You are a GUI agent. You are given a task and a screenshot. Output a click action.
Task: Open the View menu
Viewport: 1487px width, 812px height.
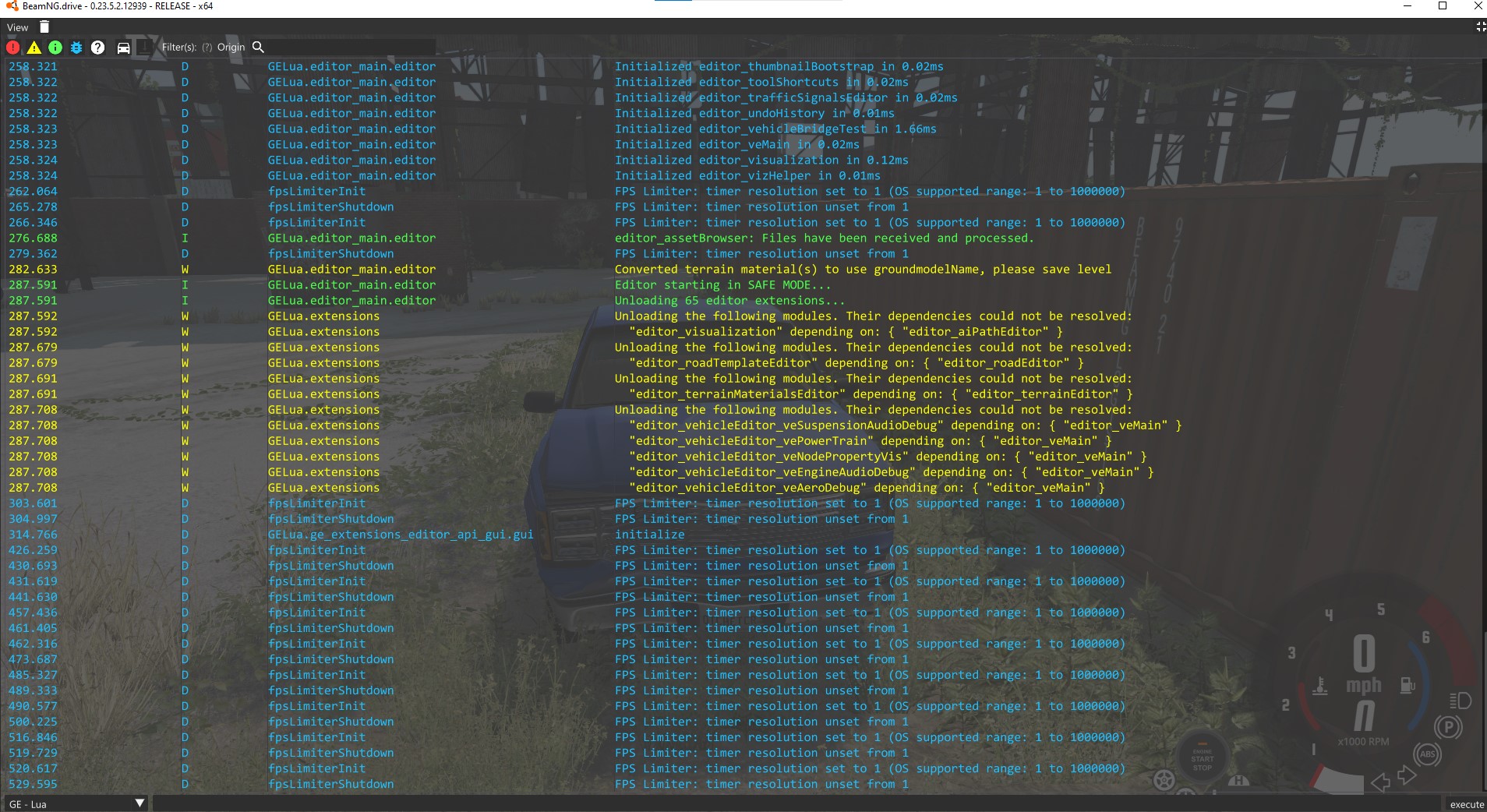tap(17, 27)
